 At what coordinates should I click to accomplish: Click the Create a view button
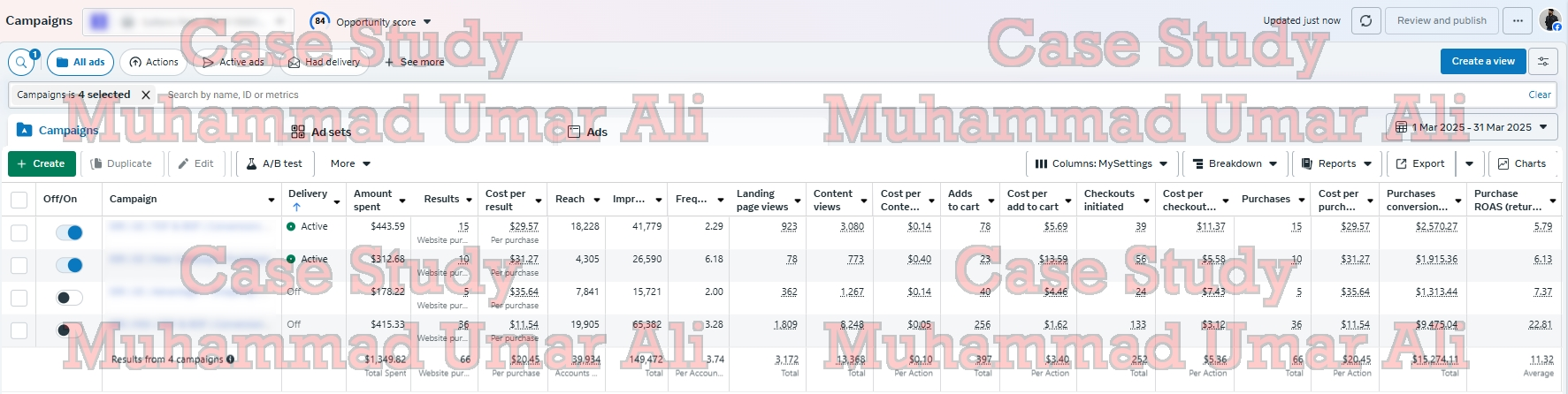1482,61
